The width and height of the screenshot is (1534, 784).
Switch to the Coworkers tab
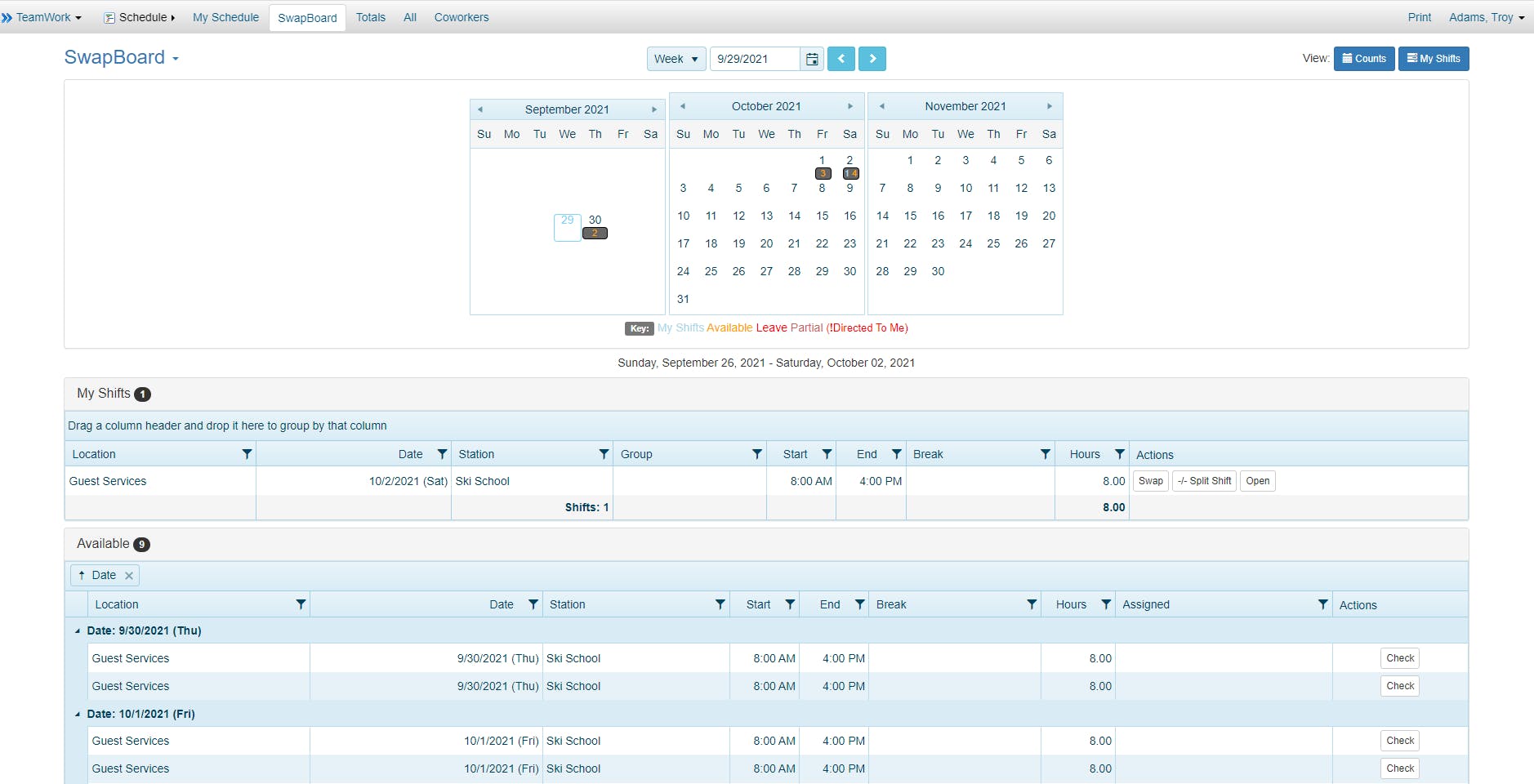point(462,16)
